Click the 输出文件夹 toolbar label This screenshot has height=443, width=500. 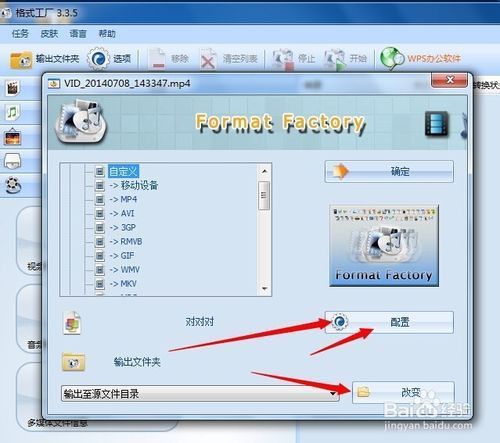point(57,59)
